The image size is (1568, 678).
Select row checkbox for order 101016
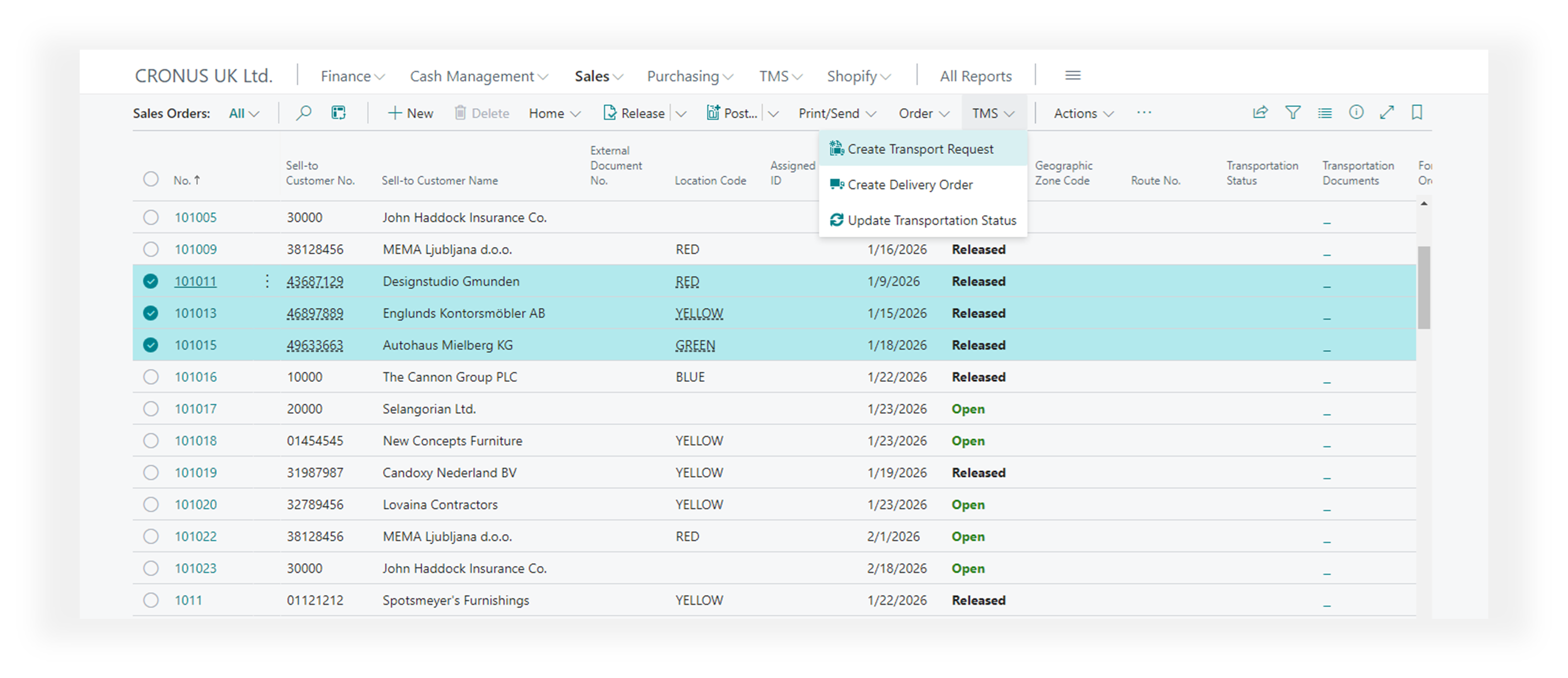[x=150, y=377]
